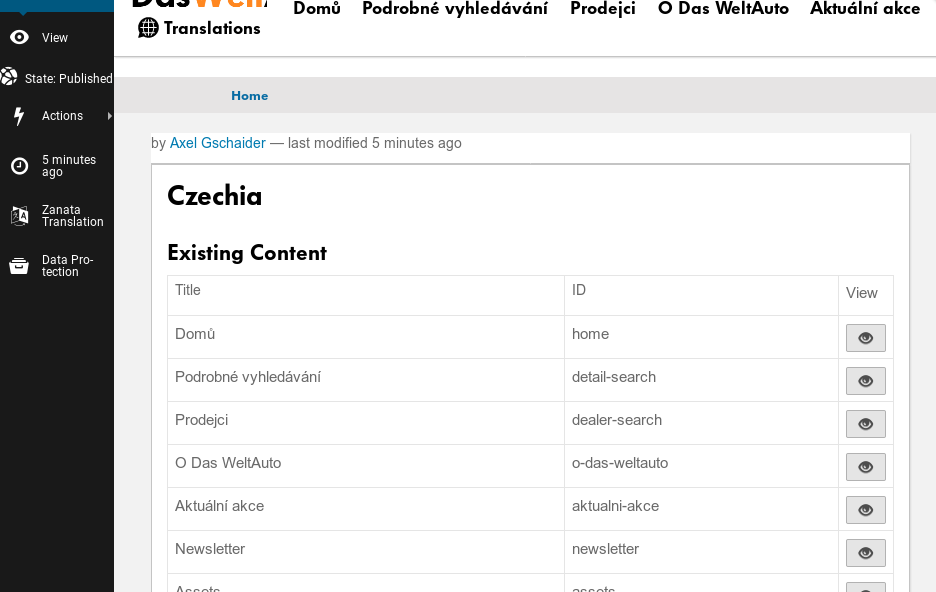
Task: View the Newsletter row eye button
Action: (x=866, y=553)
